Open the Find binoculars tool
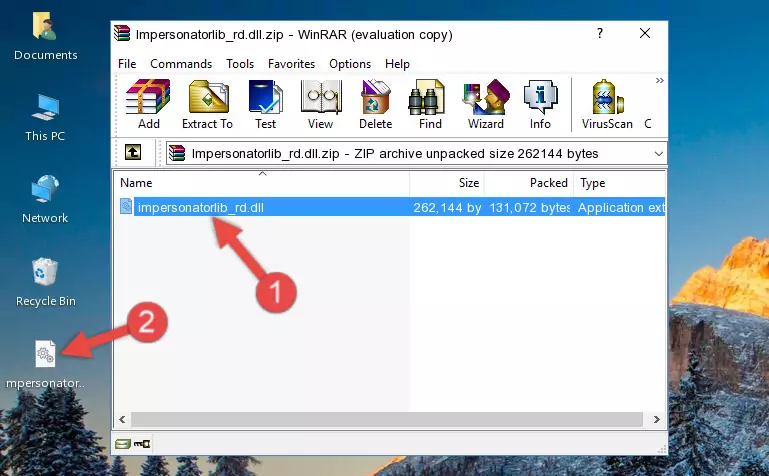Screen dimensions: 769x476 430,104
